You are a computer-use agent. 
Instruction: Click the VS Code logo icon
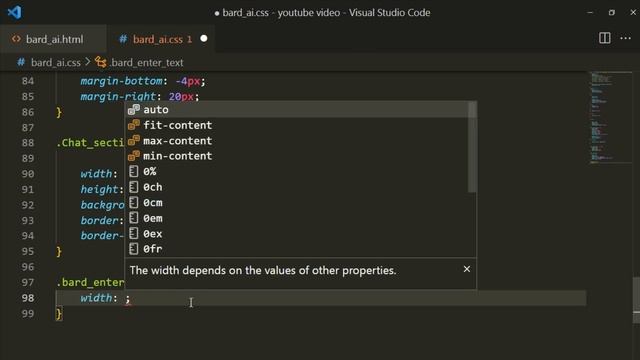coord(15,12)
